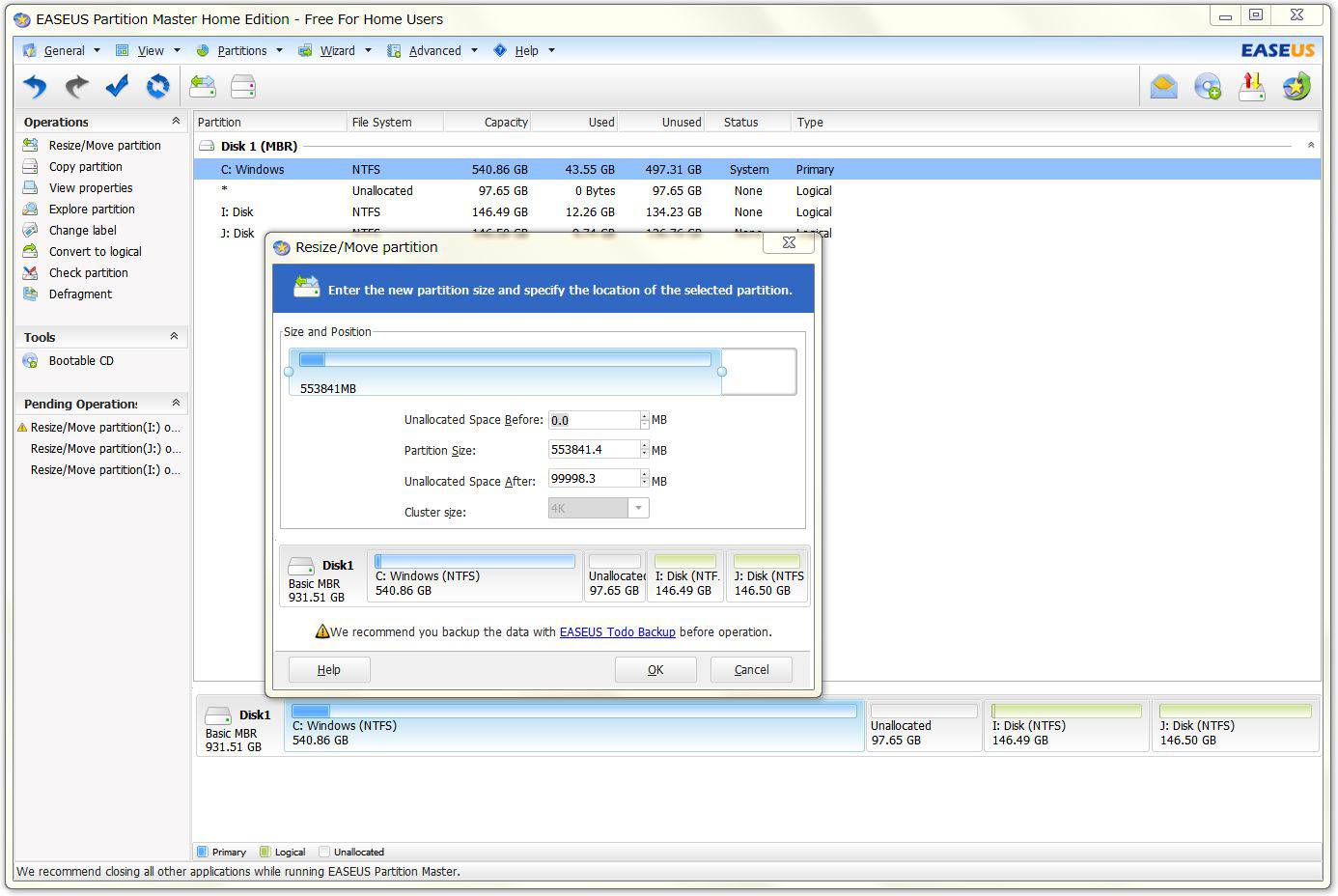Close the Resize/Move partition dialog
Image resolution: width=1338 pixels, height=896 pixels.
click(789, 243)
